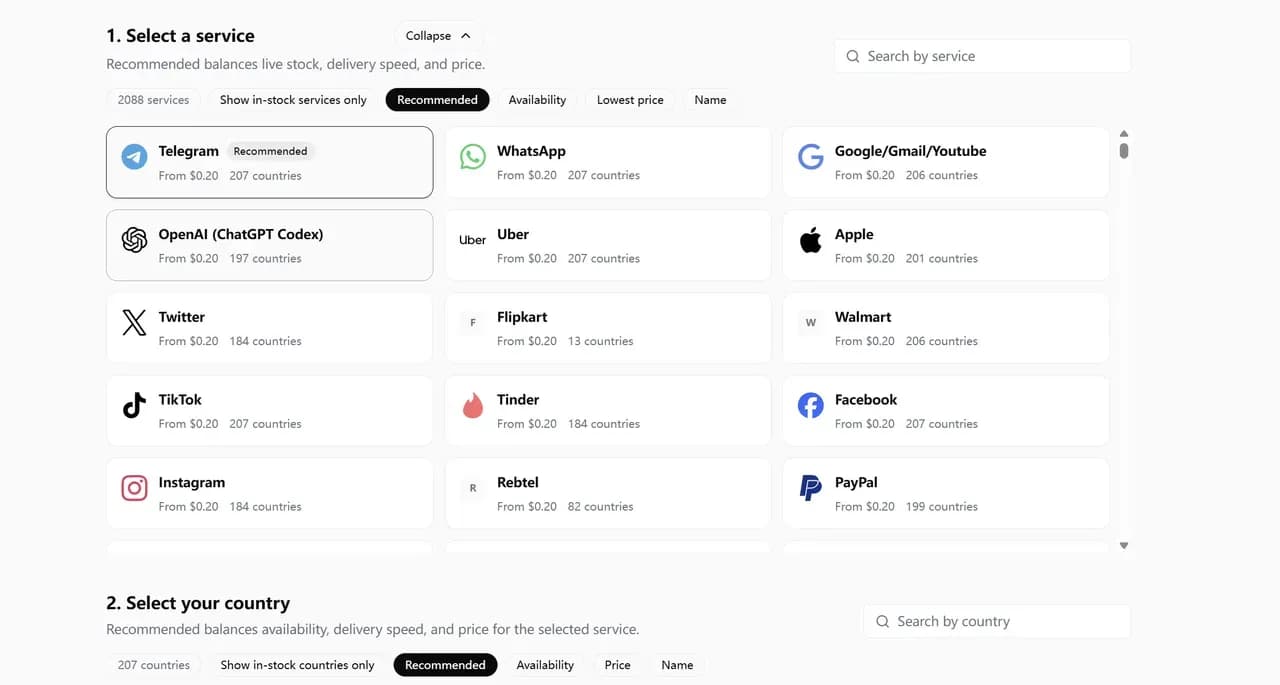
Task: Choose the WhatsApp service name
Action: [x=531, y=151]
